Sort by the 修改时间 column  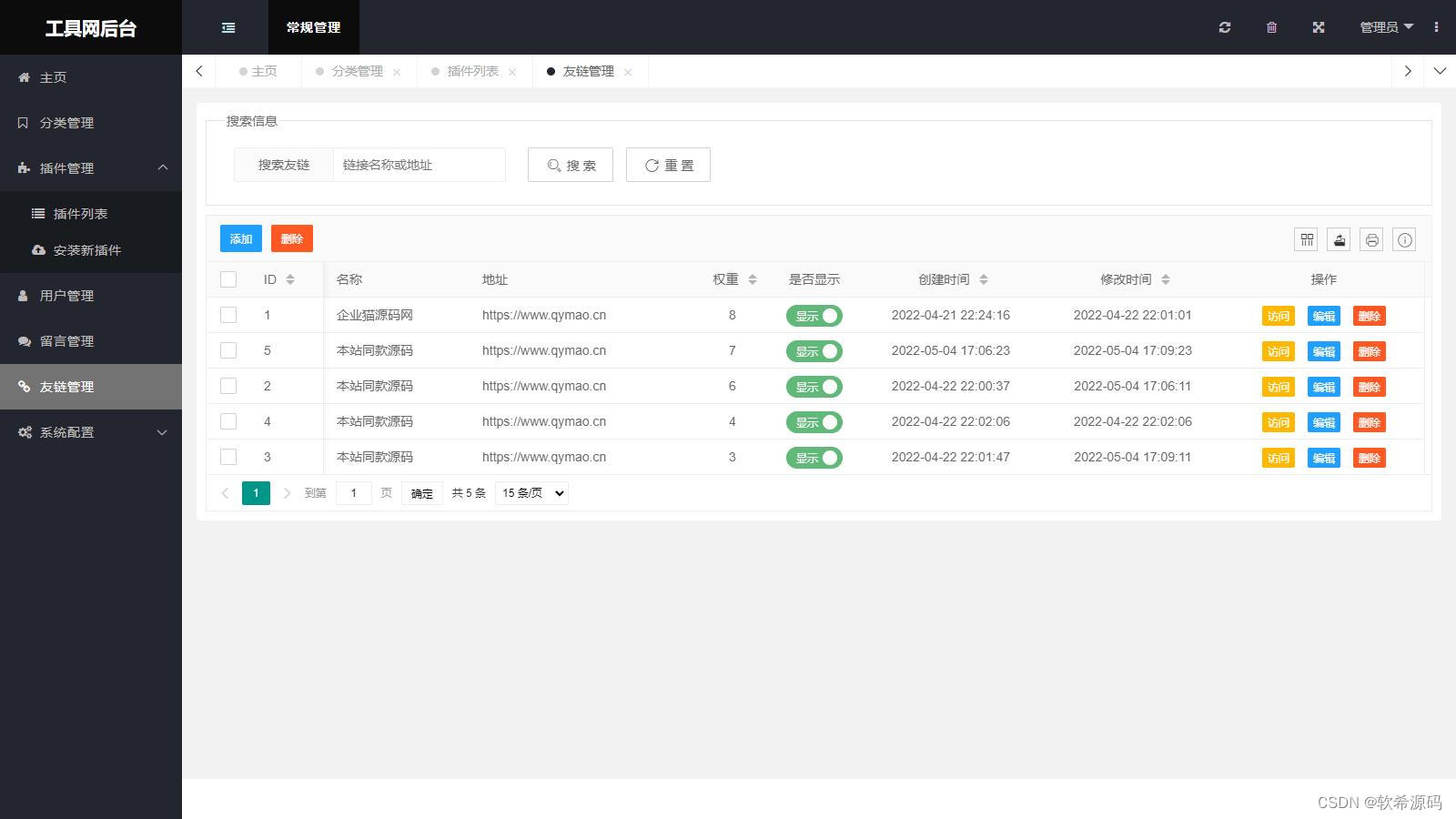tap(1166, 279)
